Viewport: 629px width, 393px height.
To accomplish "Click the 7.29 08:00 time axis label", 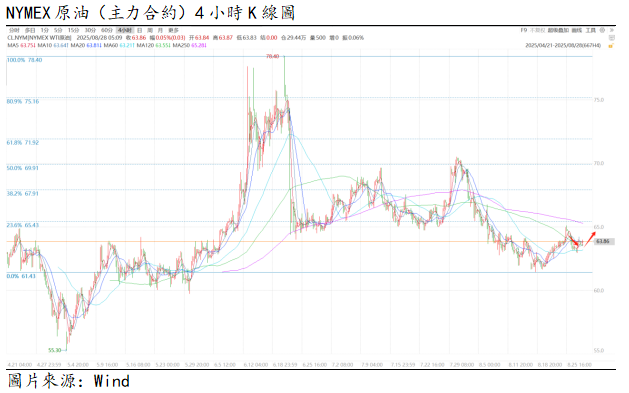I will tap(462, 365).
